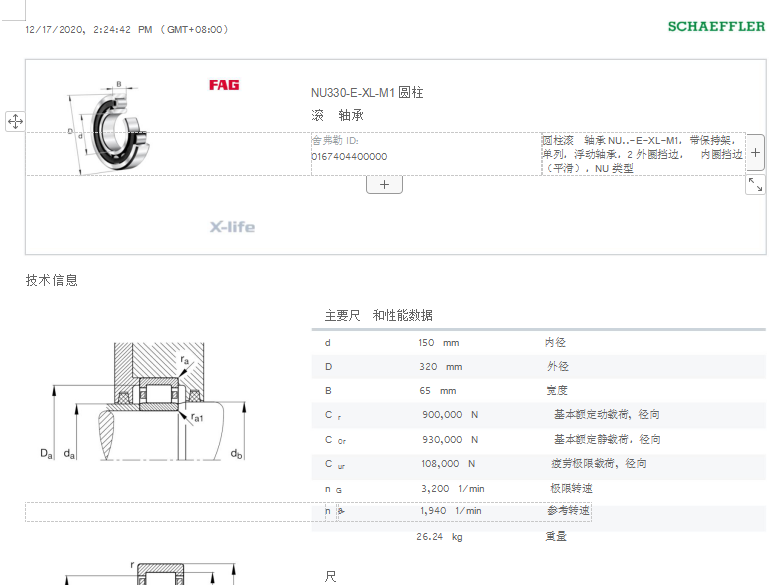Click the grey X-life logo

coord(232,227)
